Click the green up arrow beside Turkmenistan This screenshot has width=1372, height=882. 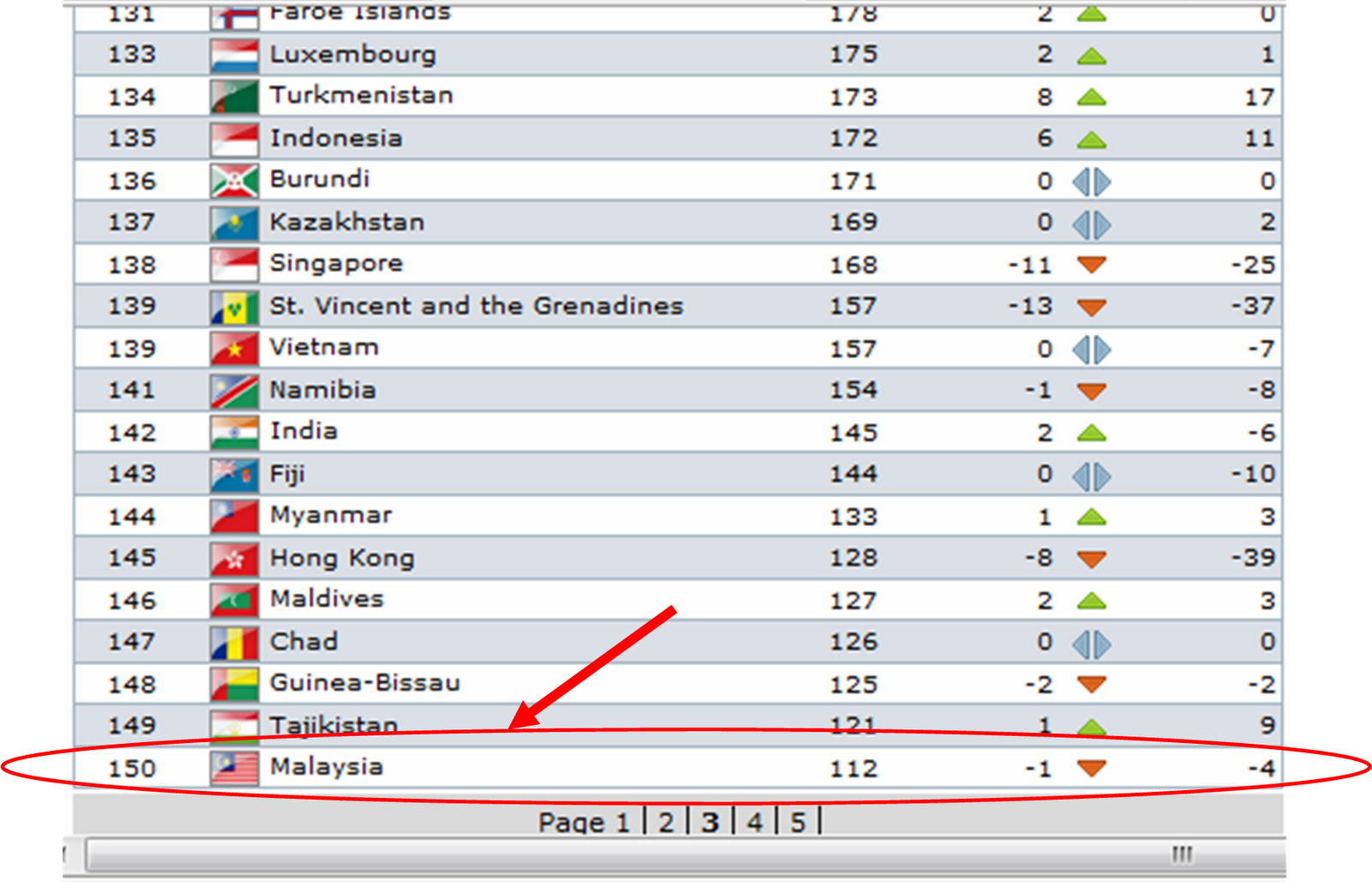click(x=1091, y=95)
